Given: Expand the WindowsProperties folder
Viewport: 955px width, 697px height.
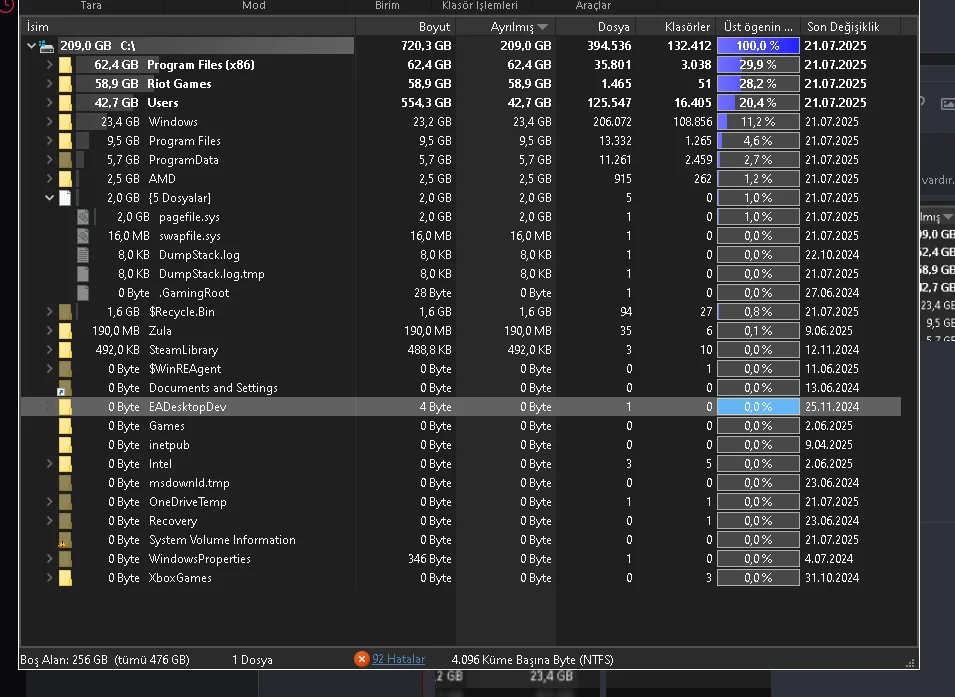Looking at the screenshot, I should (49, 559).
